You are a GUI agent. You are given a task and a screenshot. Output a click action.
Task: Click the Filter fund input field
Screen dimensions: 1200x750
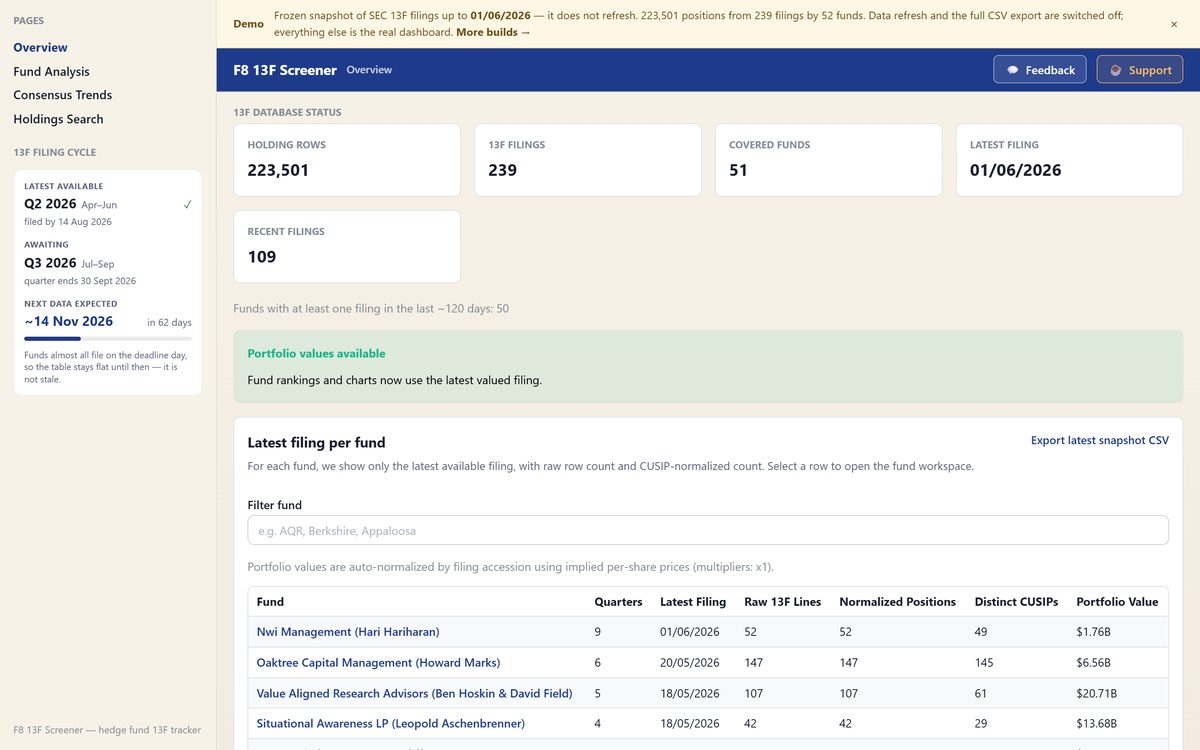point(708,530)
